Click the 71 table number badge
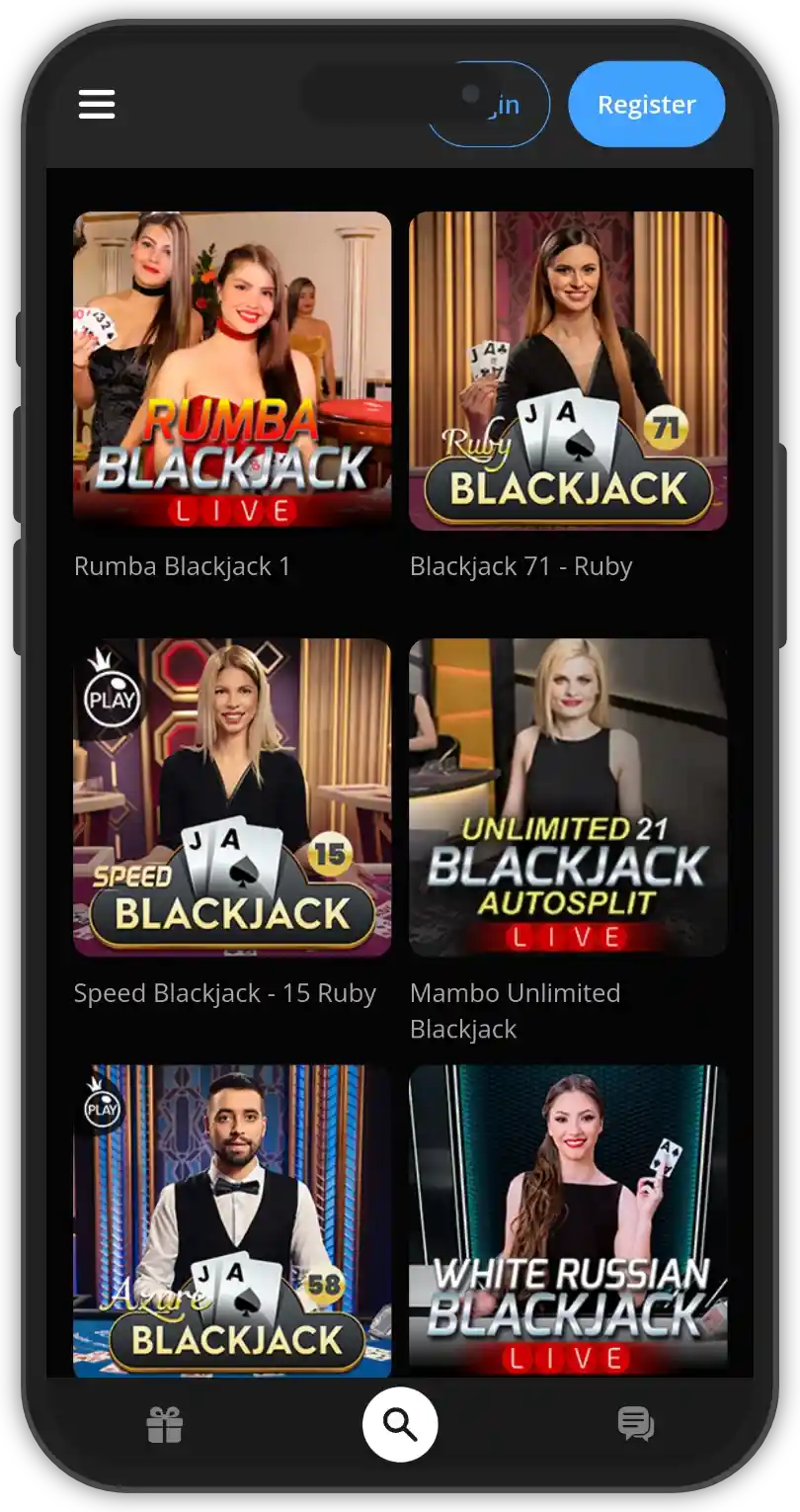This screenshot has height=1512, width=800. (666, 429)
